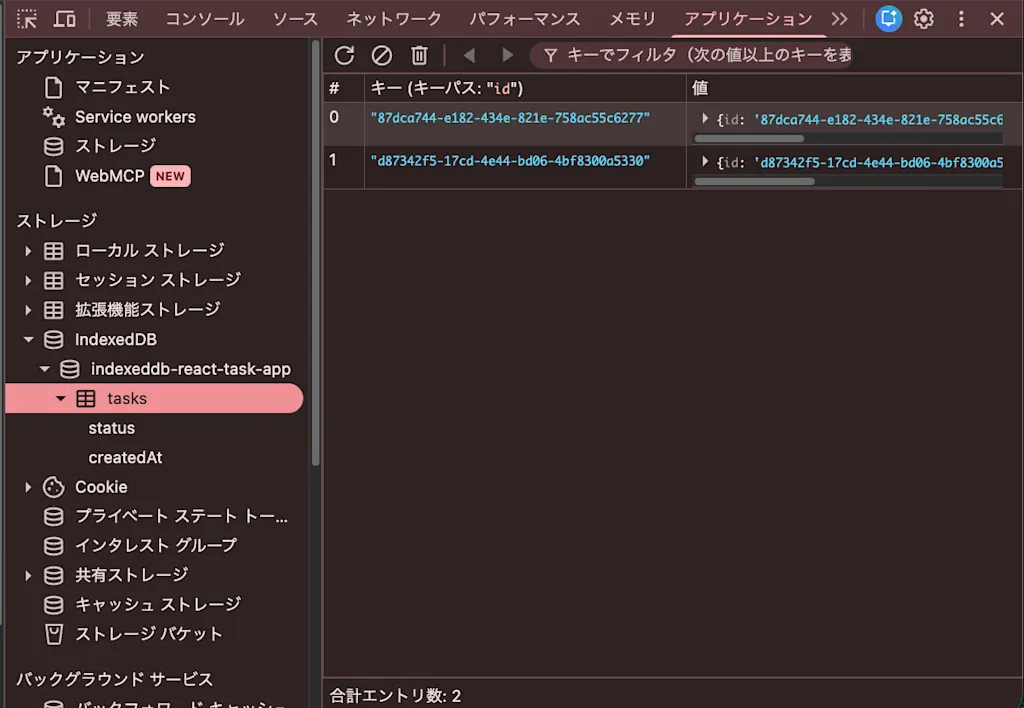This screenshot has width=1024, height=708.
Task: Open キャッシュ ストレージ entry
Action: point(158,605)
